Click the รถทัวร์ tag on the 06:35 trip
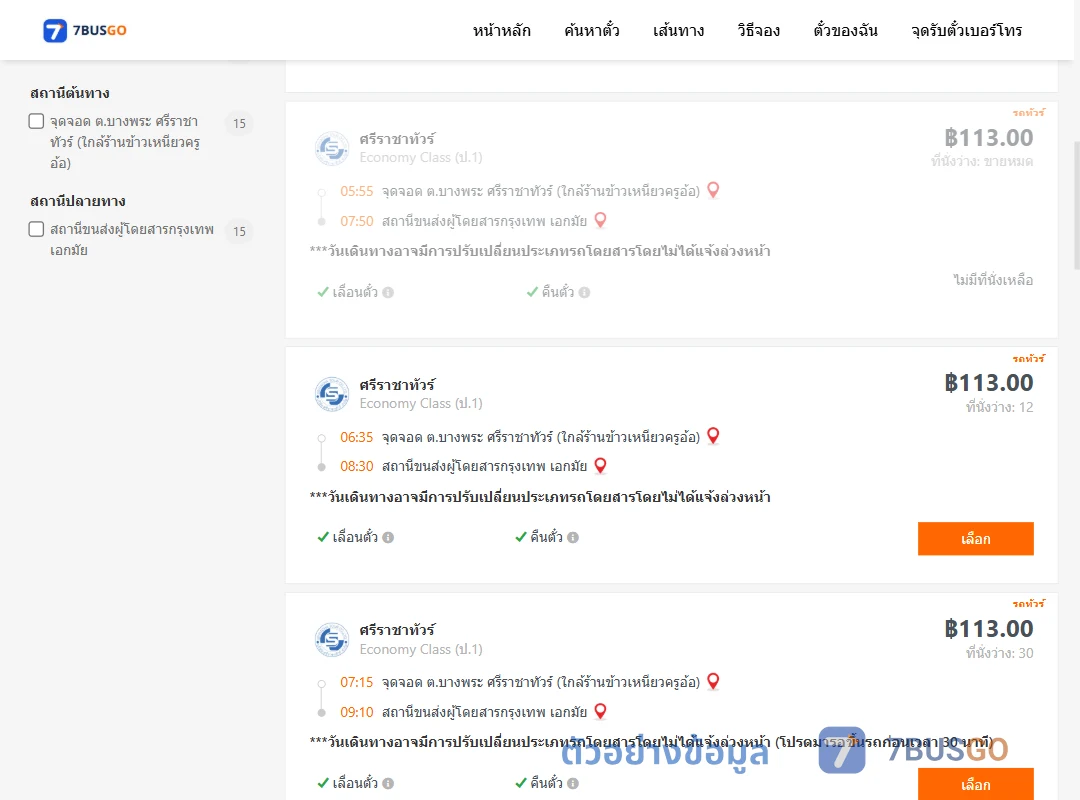Viewport: 1080px width, 800px height. click(1028, 358)
